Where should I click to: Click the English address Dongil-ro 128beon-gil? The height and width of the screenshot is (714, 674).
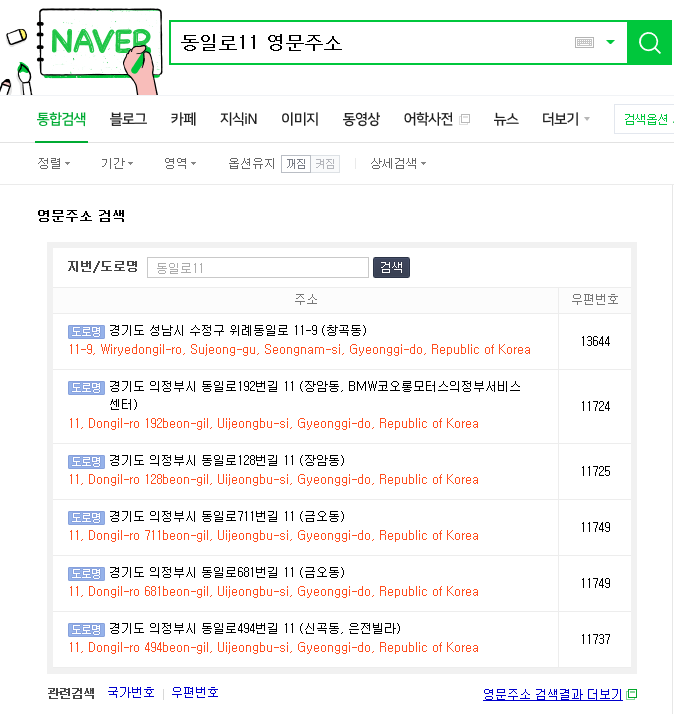pyautogui.click(x=274, y=480)
